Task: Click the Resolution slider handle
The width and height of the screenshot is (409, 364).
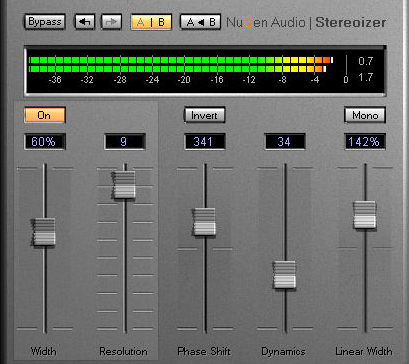Action: point(124,185)
